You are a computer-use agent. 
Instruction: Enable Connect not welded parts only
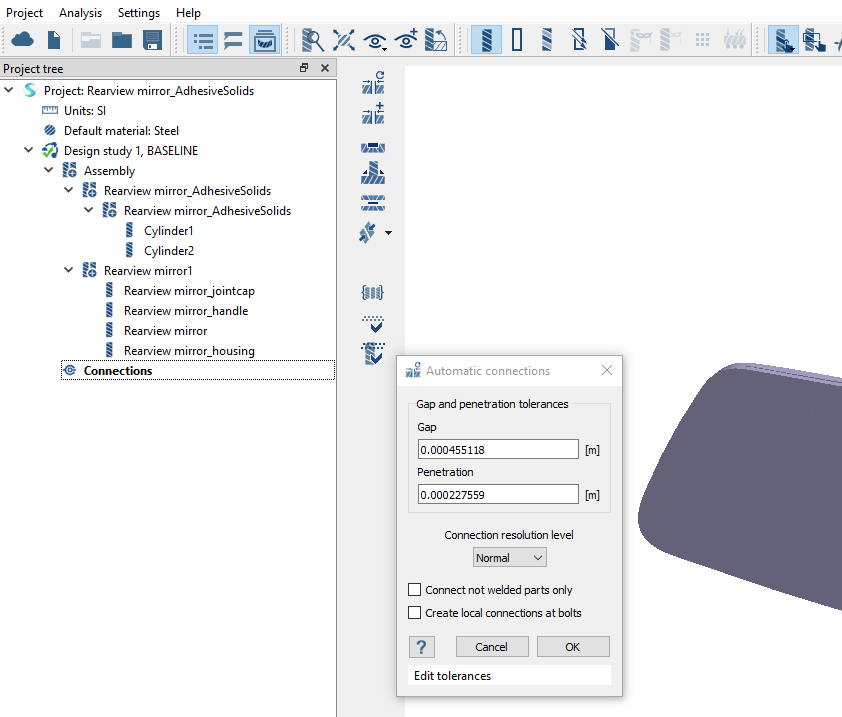coord(415,590)
